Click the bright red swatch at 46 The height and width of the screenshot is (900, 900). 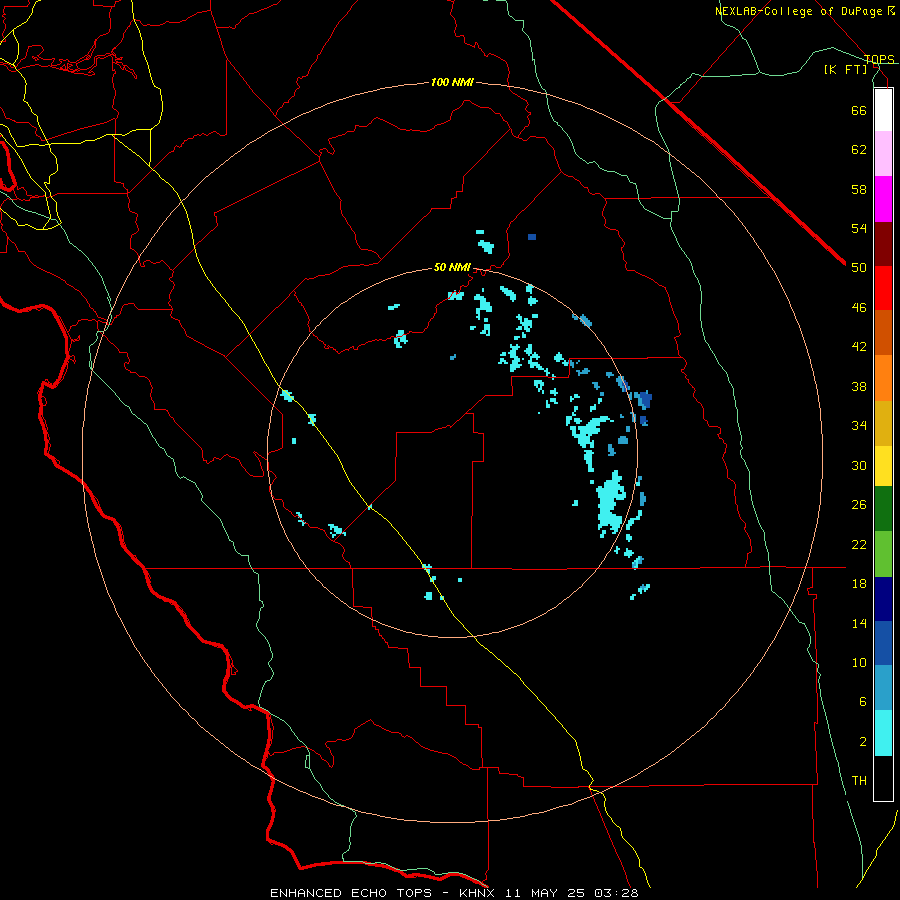883,288
